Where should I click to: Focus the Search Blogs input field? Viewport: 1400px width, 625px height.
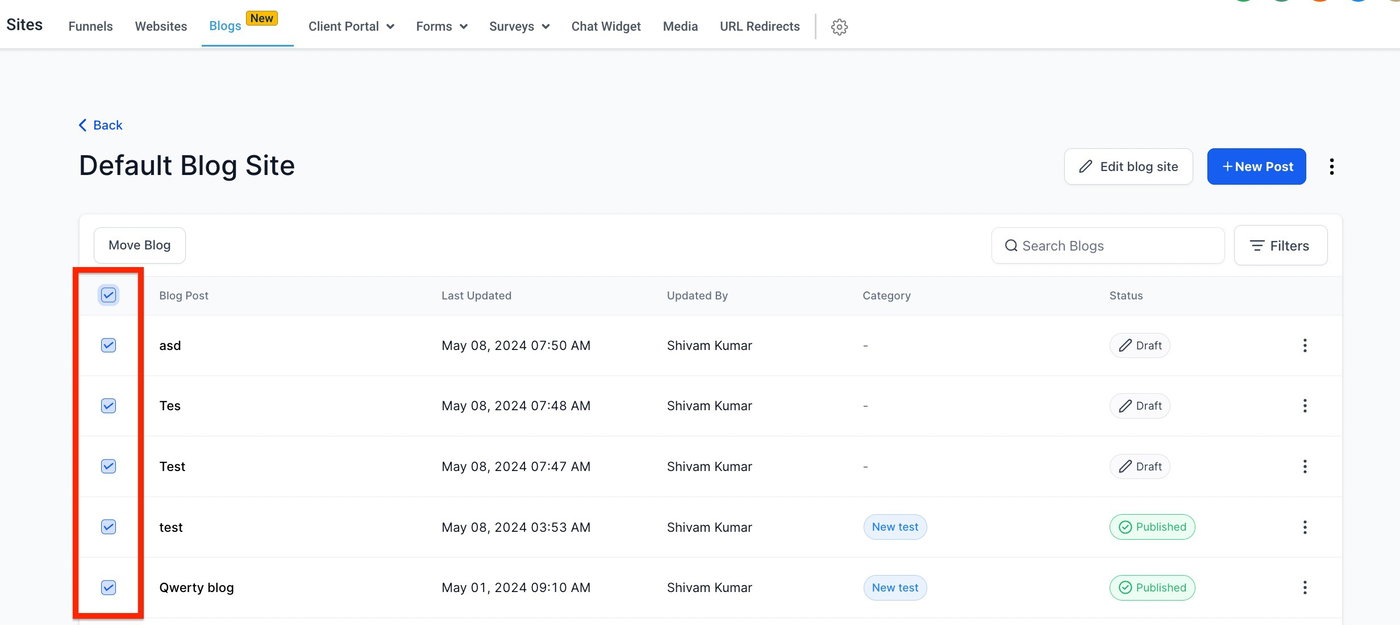pyautogui.click(x=1115, y=246)
